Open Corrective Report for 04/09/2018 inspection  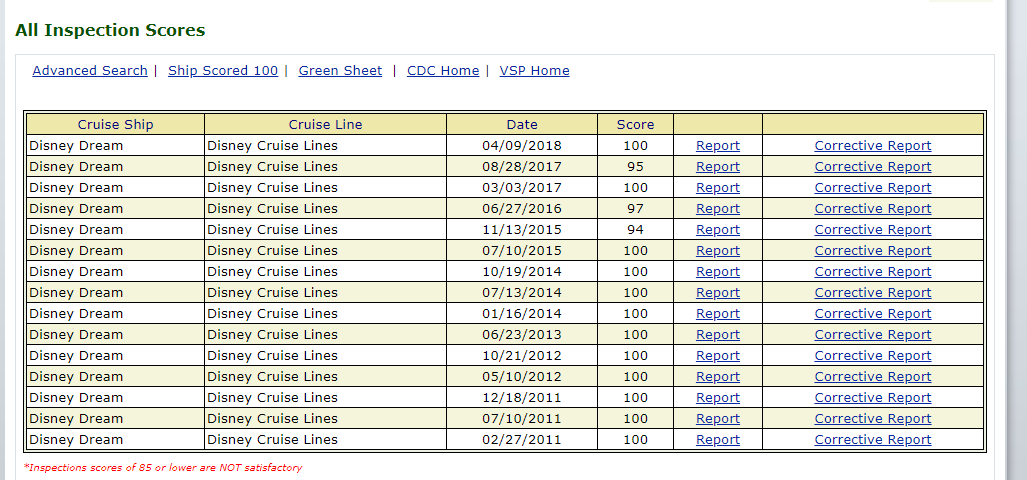tap(872, 146)
